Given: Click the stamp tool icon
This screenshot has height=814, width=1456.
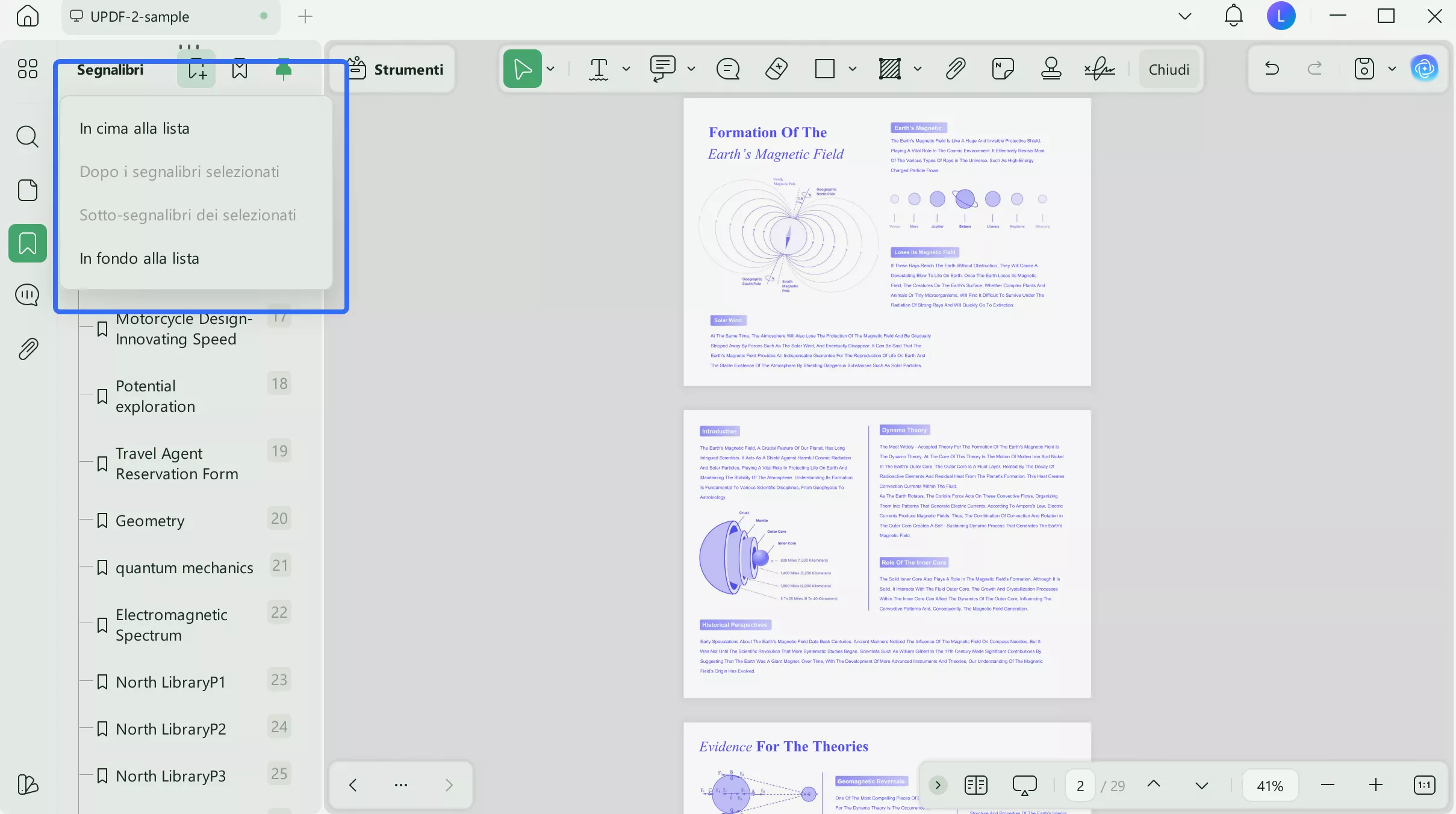Looking at the screenshot, I should click(x=1051, y=69).
